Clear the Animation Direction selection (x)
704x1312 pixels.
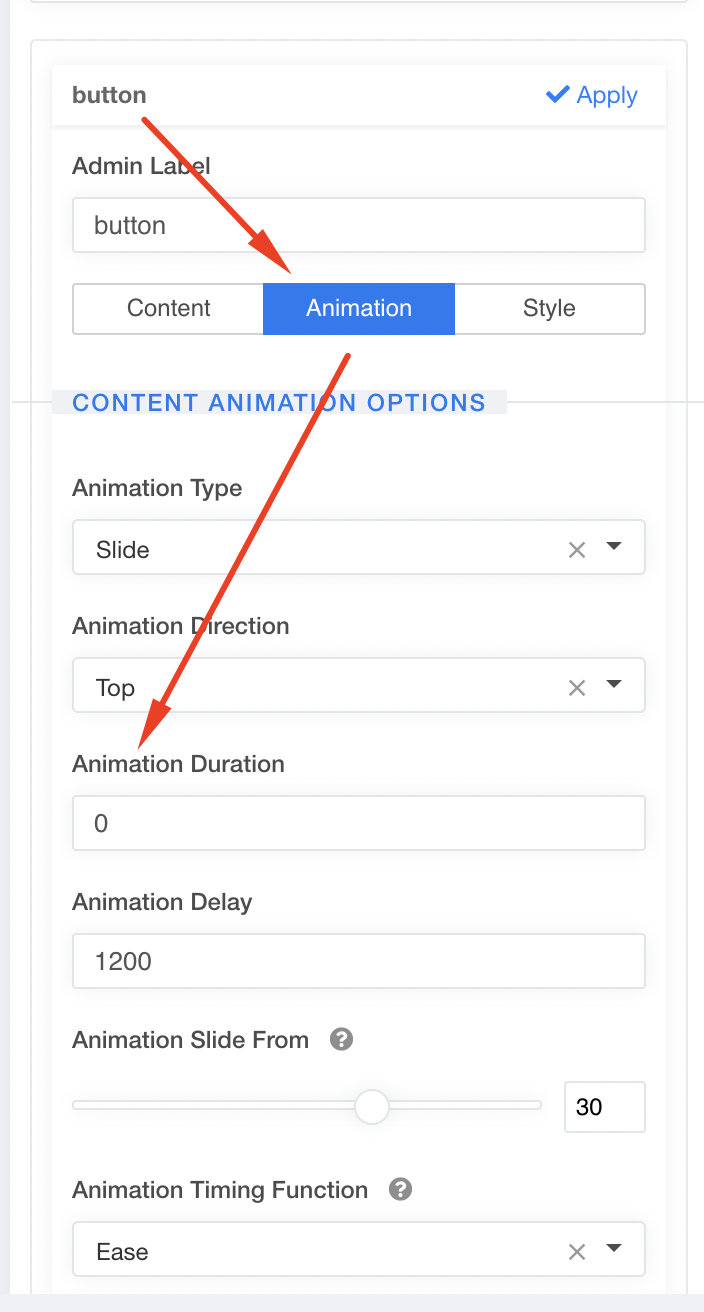coord(577,687)
